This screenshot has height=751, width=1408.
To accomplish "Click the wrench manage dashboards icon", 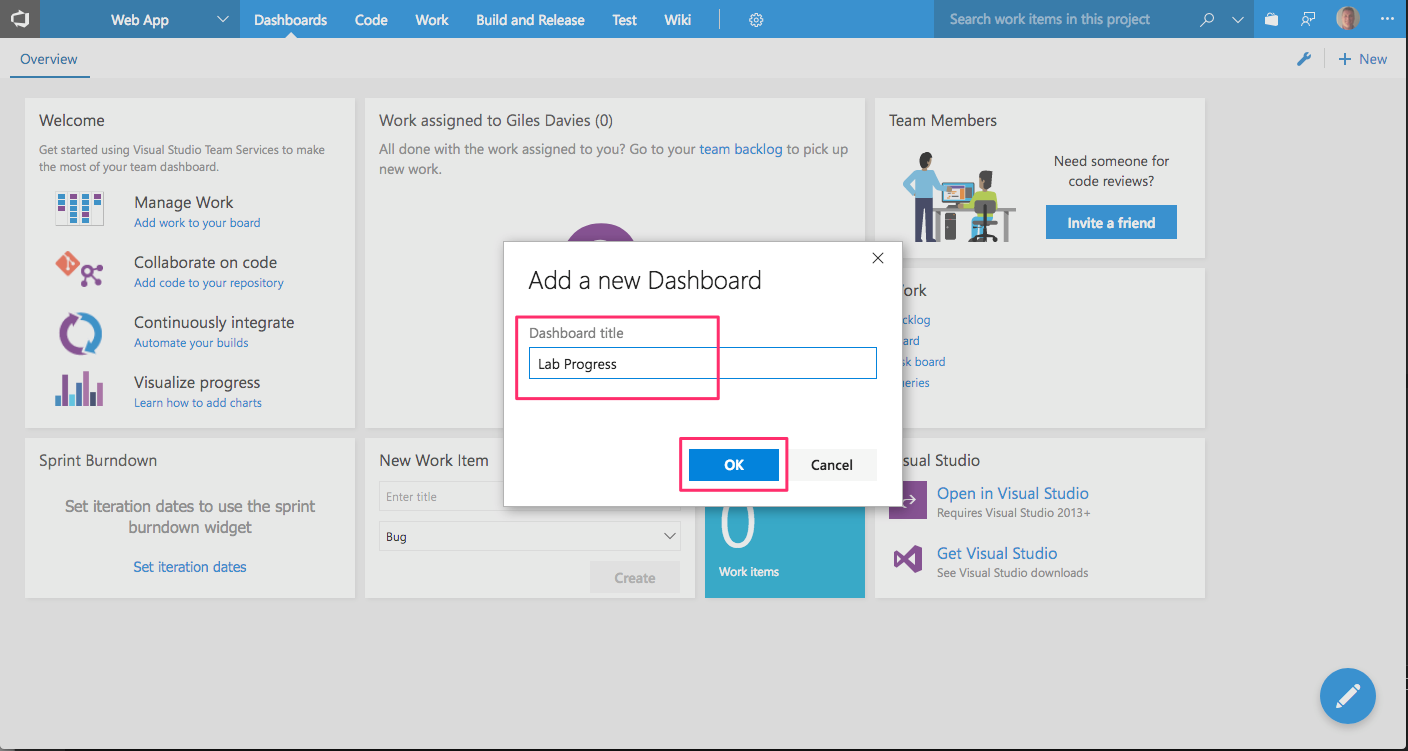I will pos(1304,59).
